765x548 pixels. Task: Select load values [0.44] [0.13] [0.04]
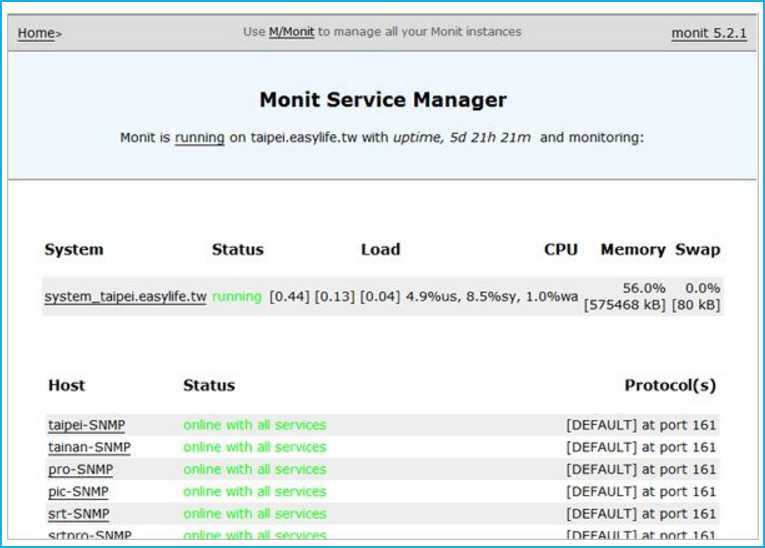[335, 297]
